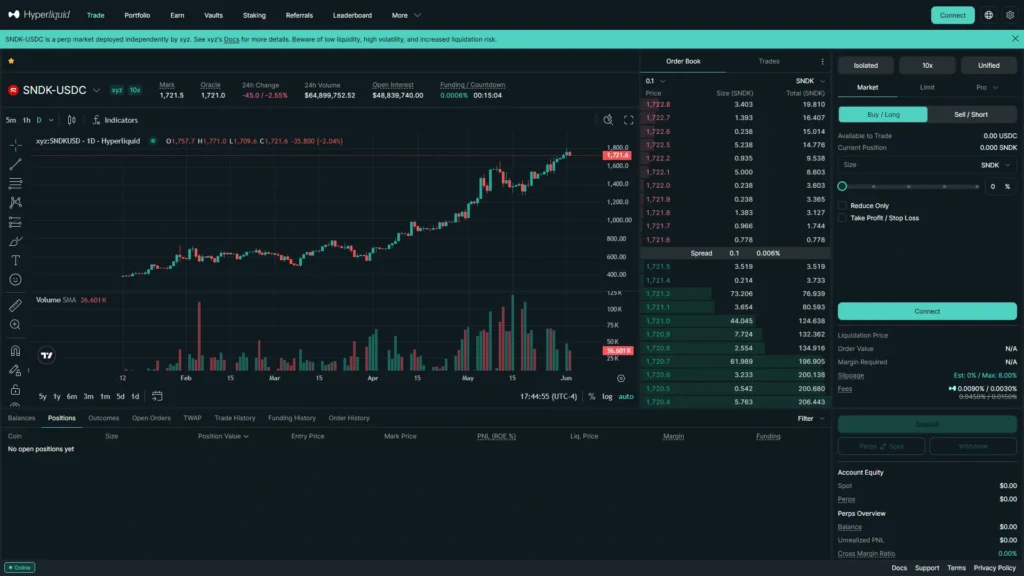
Task: Open candle chart style selector icon
Action: tap(72, 120)
